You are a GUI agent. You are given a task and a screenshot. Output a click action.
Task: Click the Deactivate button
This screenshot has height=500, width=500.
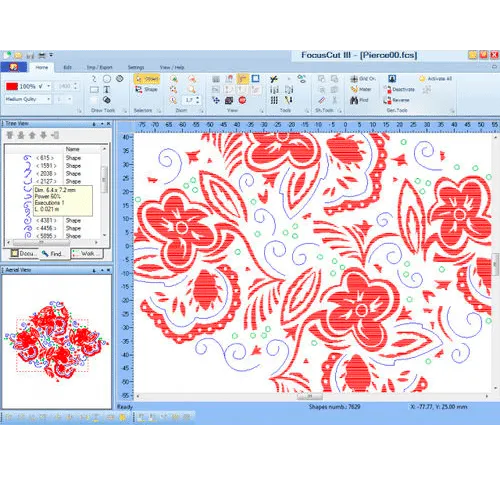point(399,89)
